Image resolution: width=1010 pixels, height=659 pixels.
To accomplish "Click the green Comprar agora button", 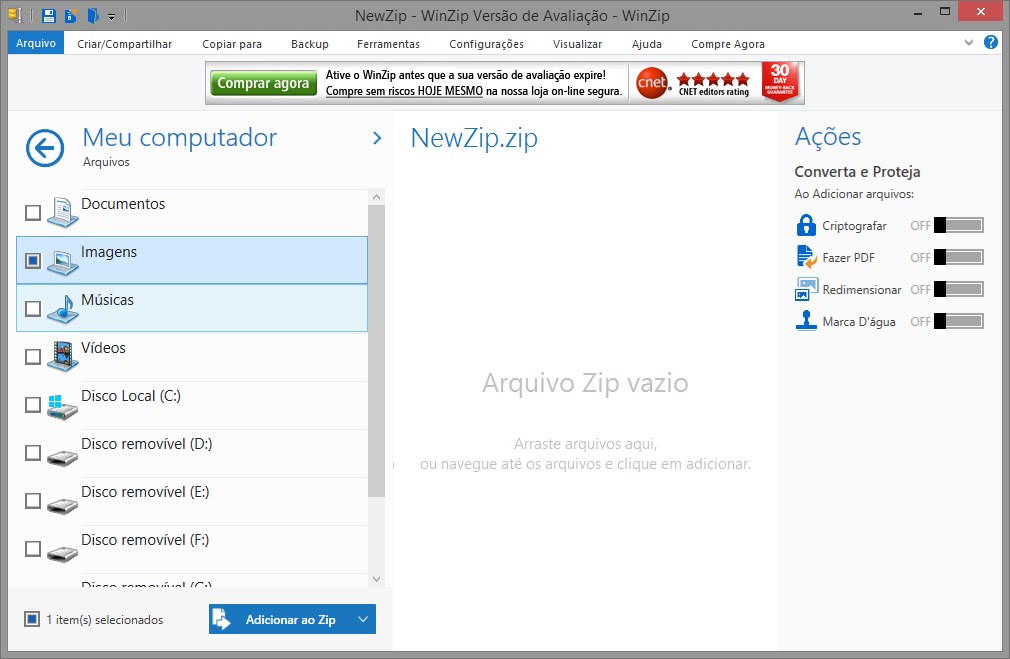I will (x=263, y=83).
